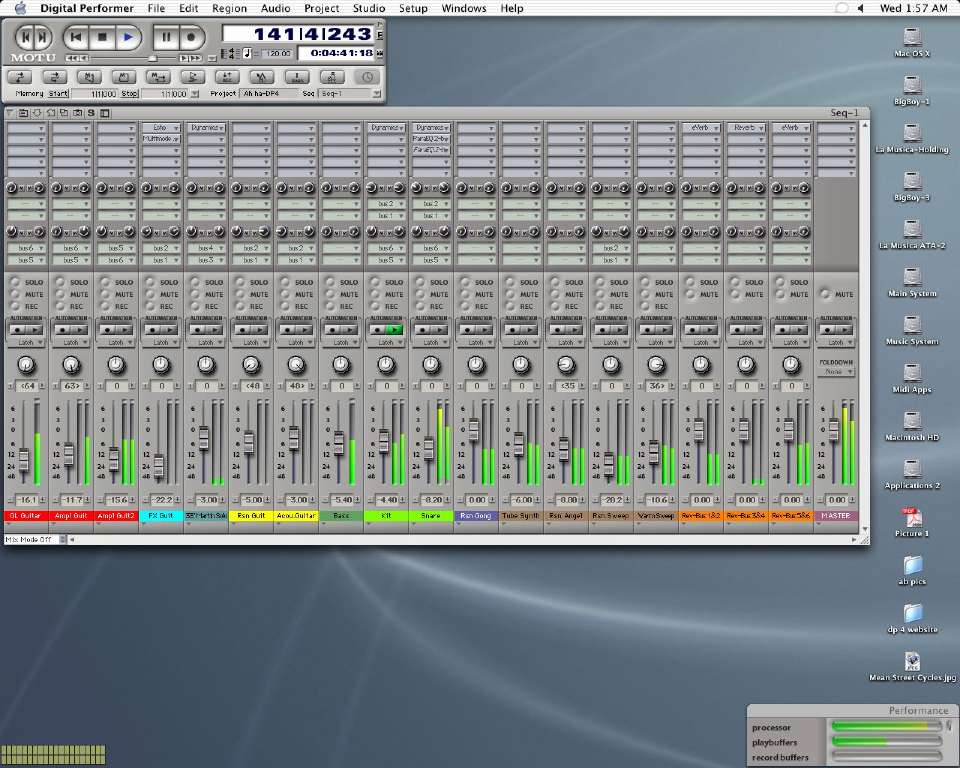Click the Memory Stop button

coord(129,94)
